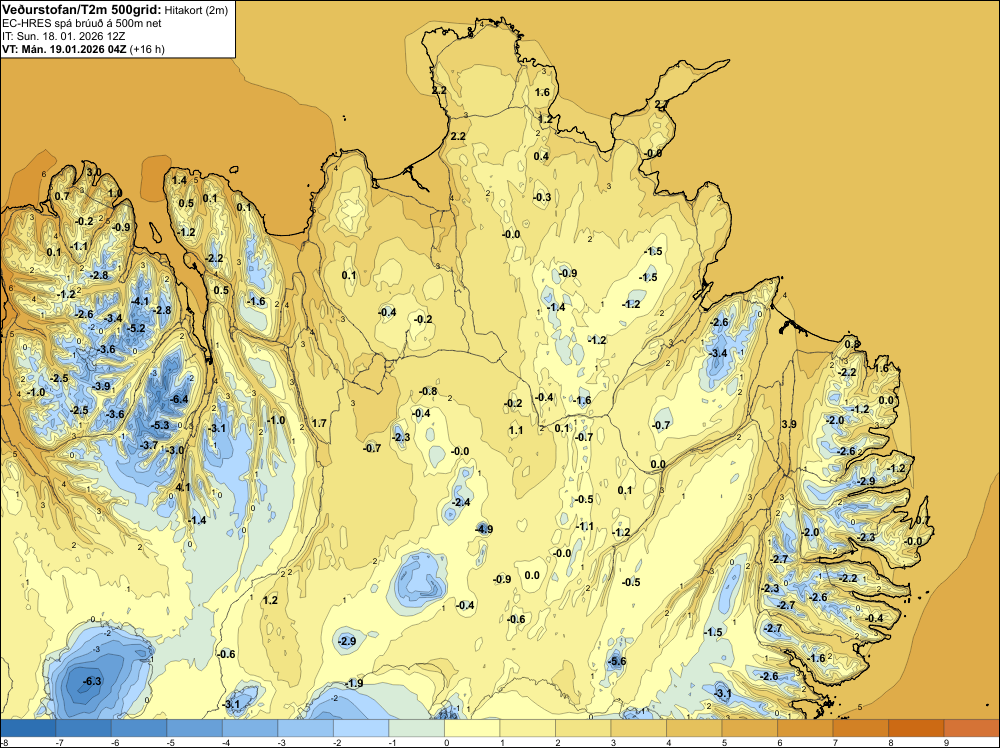This screenshot has height=748, width=1000.
Task: Click the "-3.9" temperature value on the map
Action: point(101,386)
